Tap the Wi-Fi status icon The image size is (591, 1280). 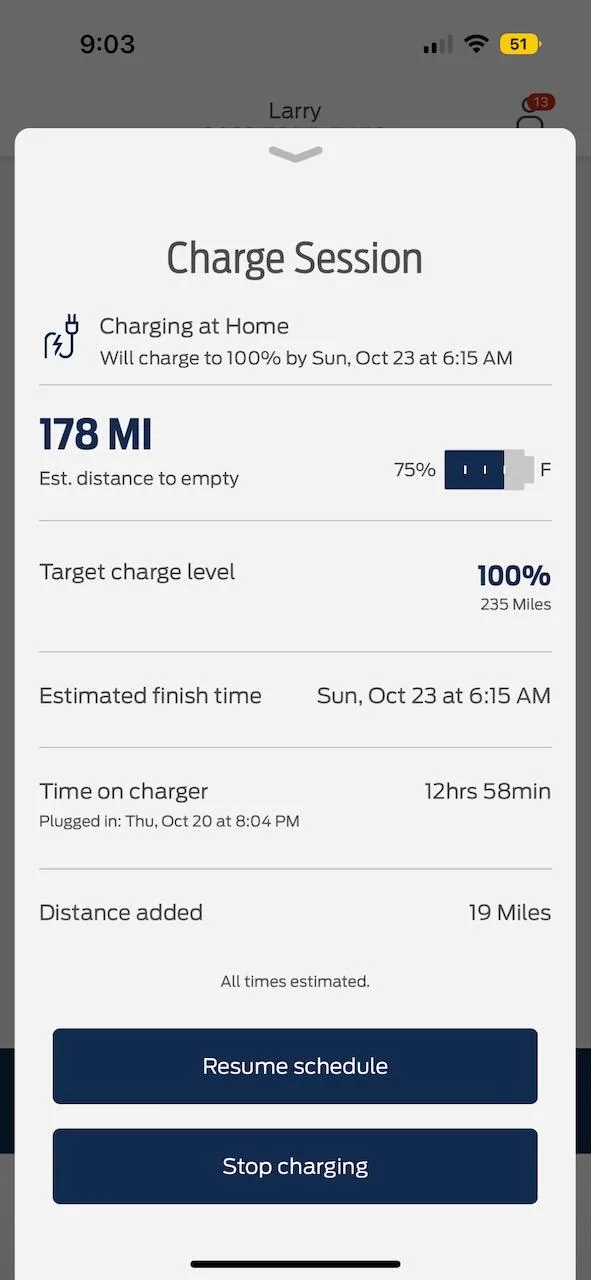(477, 44)
